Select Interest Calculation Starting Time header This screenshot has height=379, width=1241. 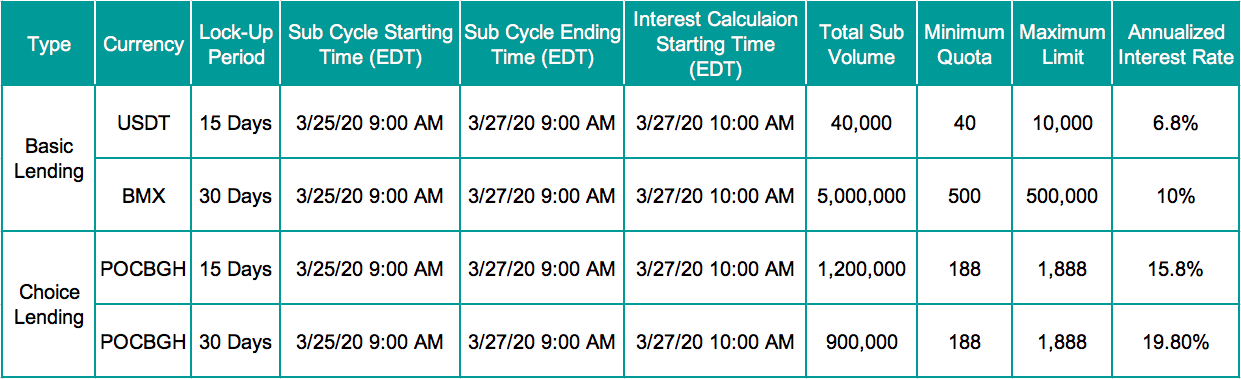point(716,44)
